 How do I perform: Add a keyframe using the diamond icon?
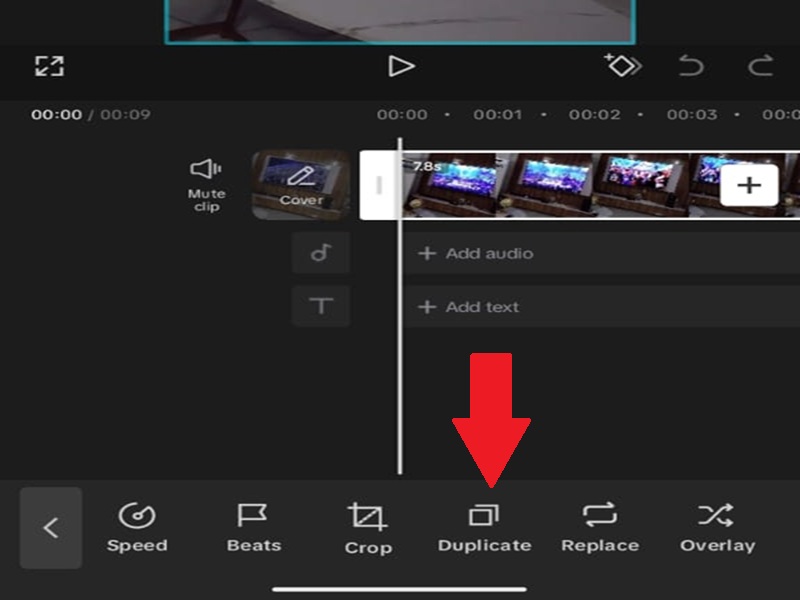[x=620, y=66]
